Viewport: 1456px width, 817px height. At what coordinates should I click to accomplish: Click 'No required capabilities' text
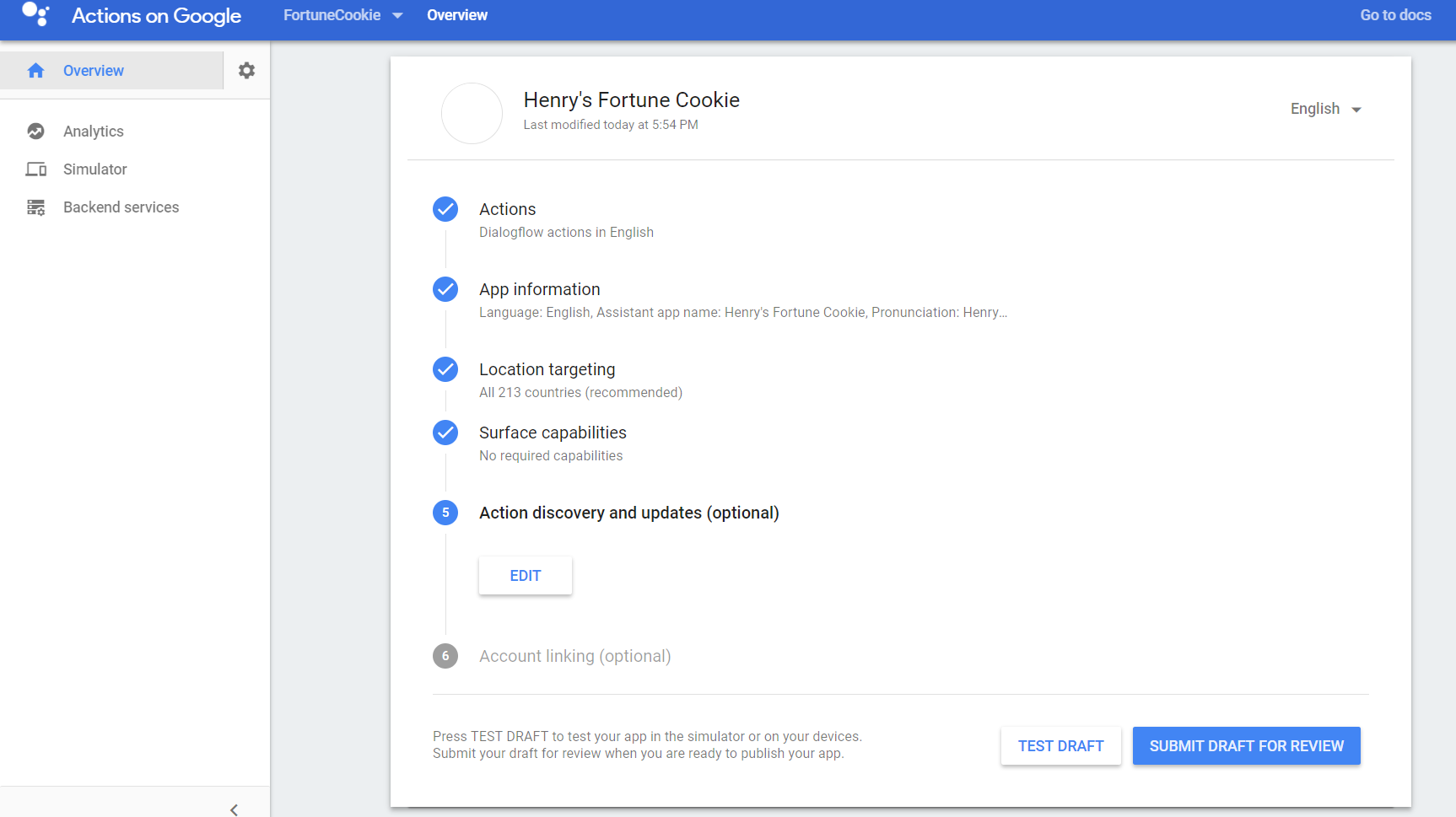[551, 456]
